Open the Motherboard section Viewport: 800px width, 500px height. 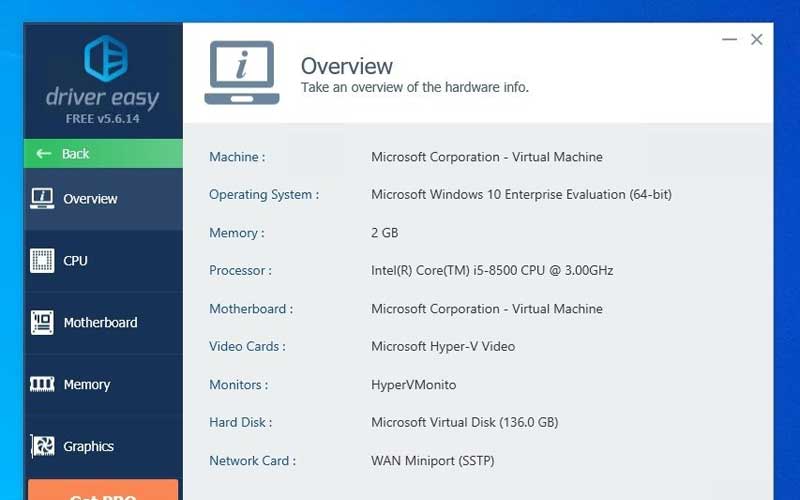(103, 322)
